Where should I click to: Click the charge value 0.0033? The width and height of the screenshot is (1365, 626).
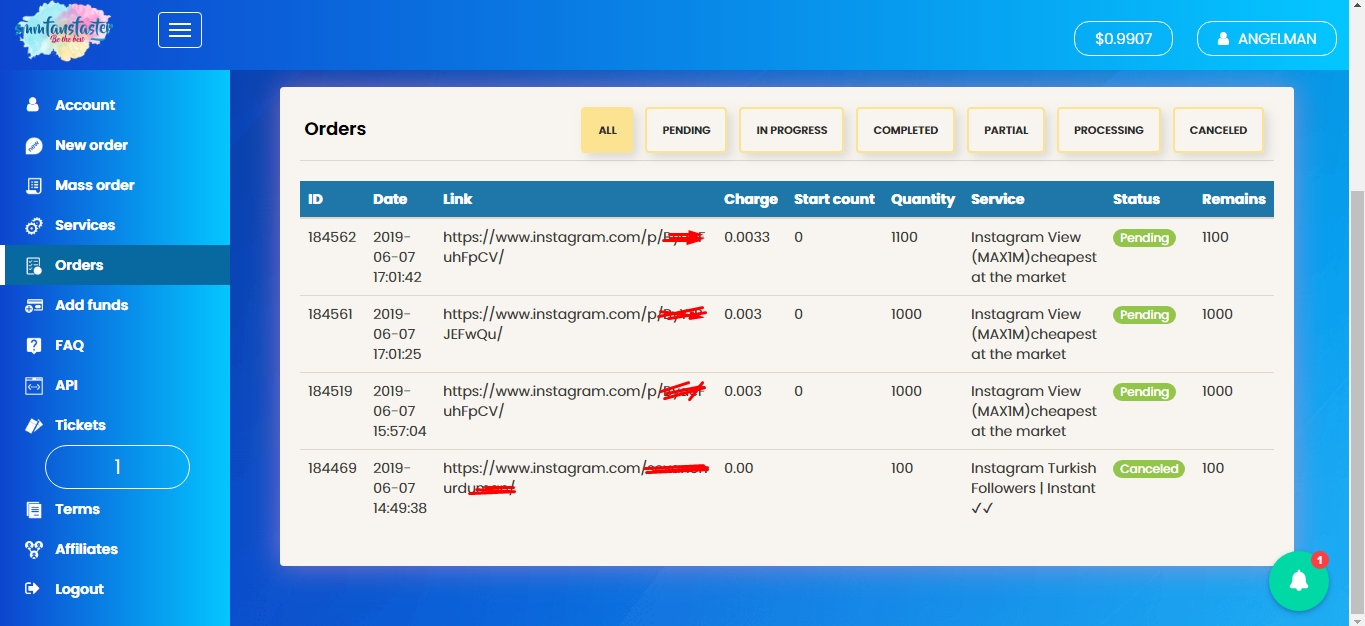pos(746,237)
